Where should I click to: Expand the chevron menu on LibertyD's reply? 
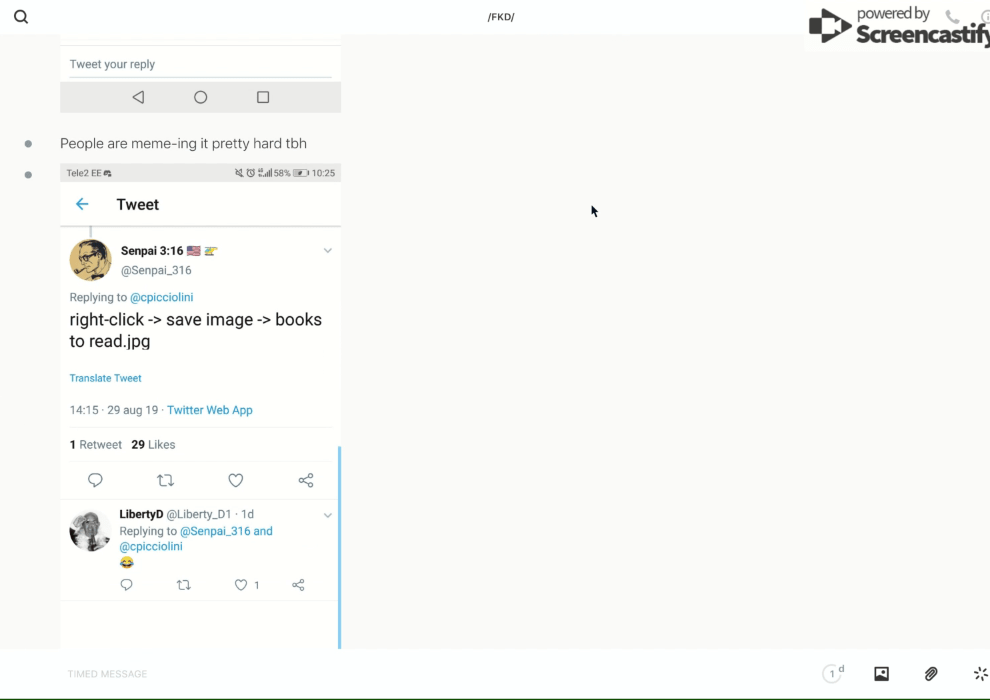pos(327,515)
